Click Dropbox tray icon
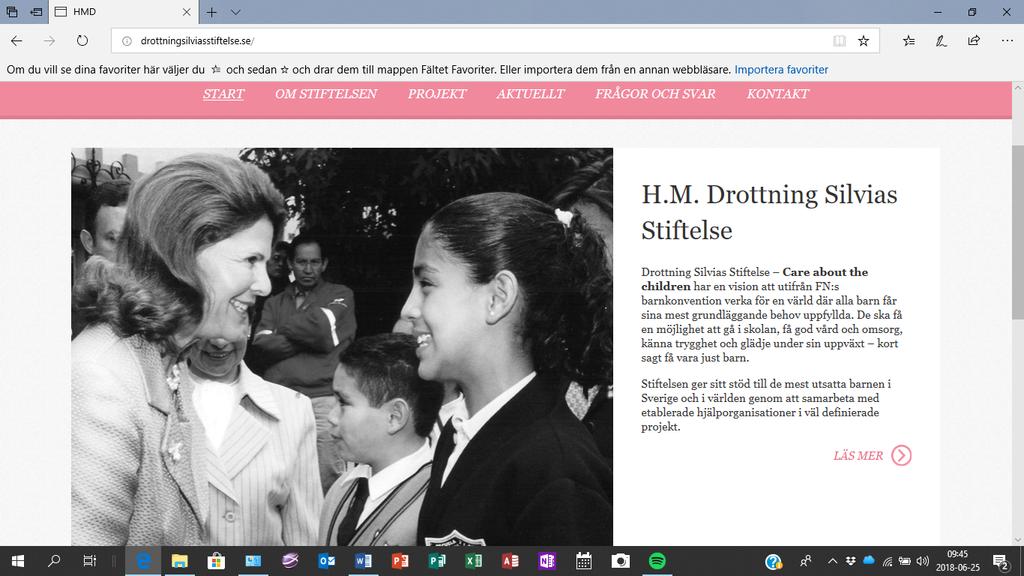Screen dimensions: 1024x576 850,561
